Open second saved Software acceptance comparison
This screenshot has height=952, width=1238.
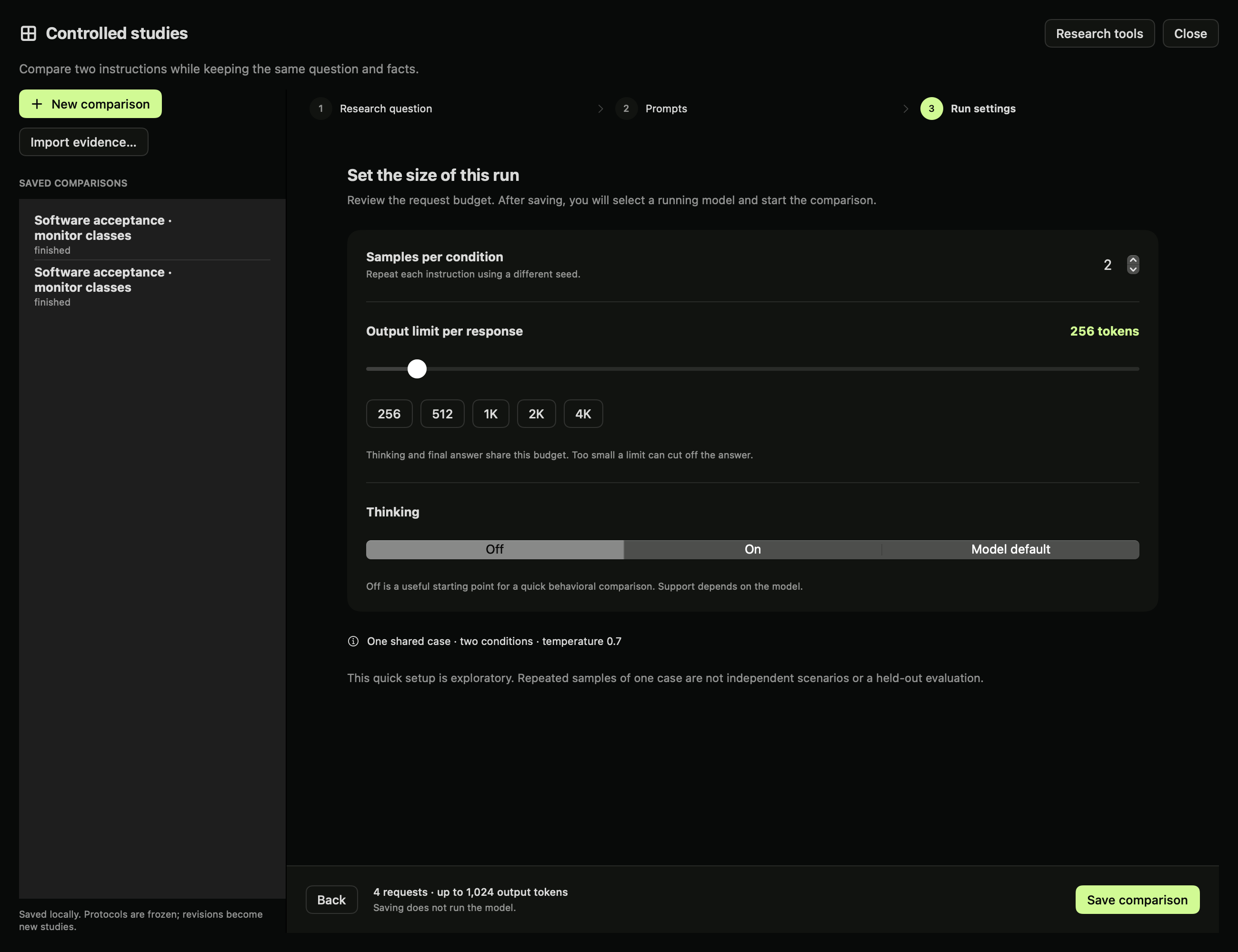coord(152,286)
